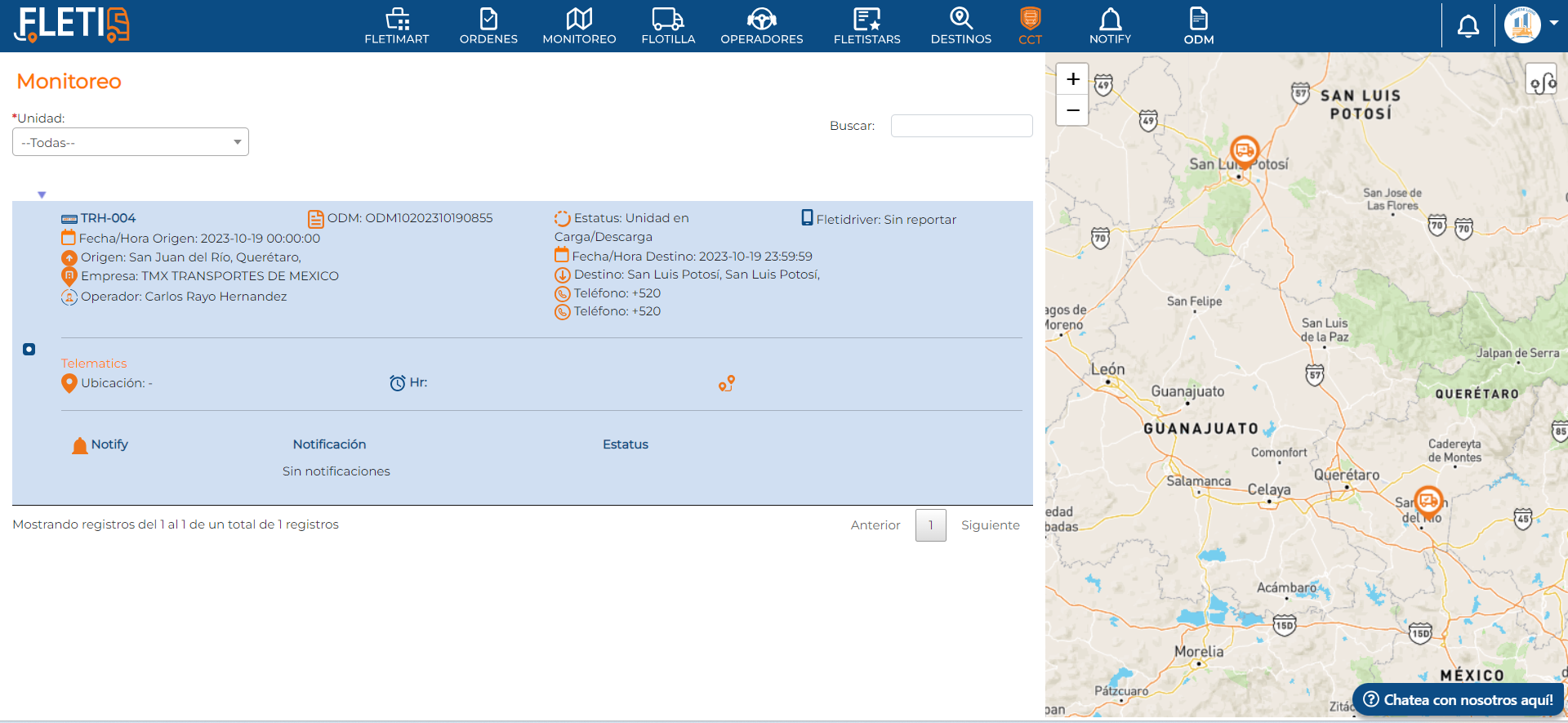
Task: Click the truck marker at San Luis Potosí
Action: (x=1244, y=151)
